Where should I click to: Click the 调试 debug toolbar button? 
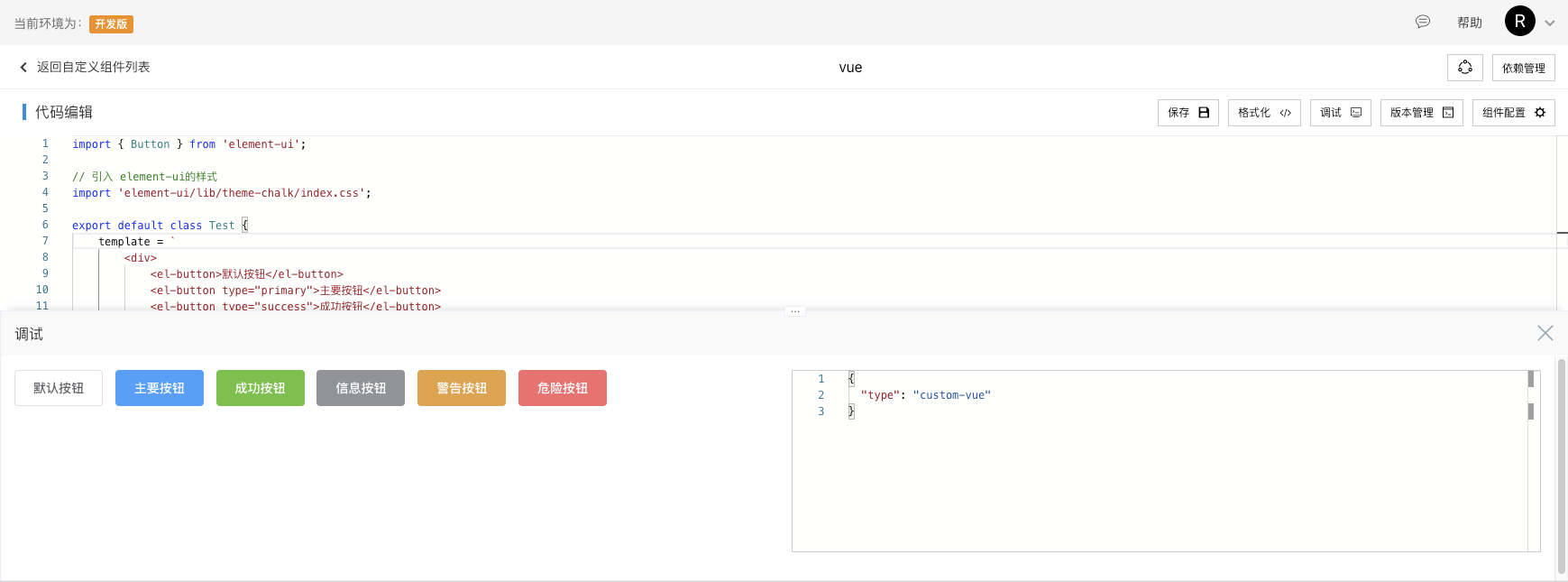pyautogui.click(x=1341, y=113)
